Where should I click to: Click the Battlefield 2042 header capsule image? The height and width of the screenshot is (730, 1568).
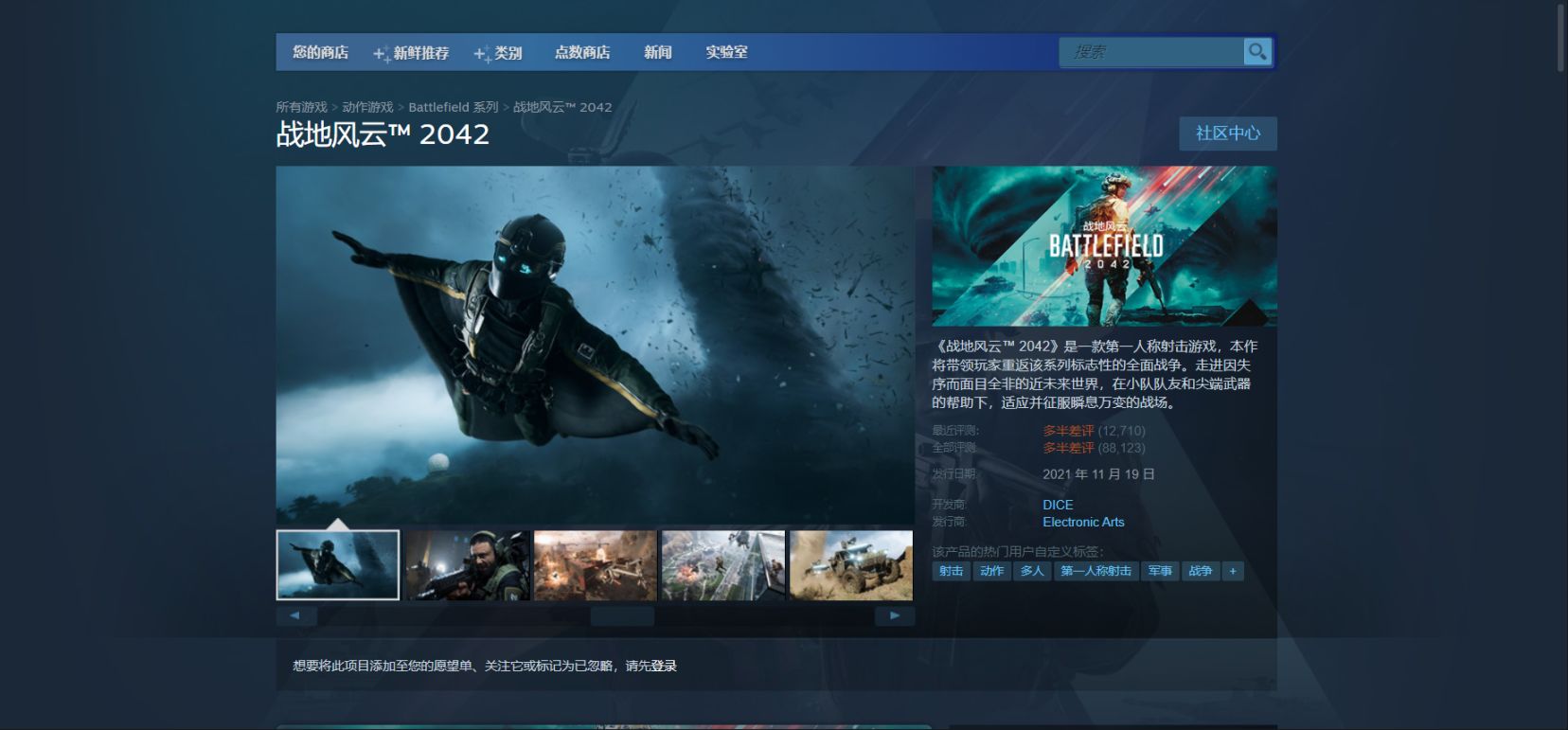click(1104, 246)
